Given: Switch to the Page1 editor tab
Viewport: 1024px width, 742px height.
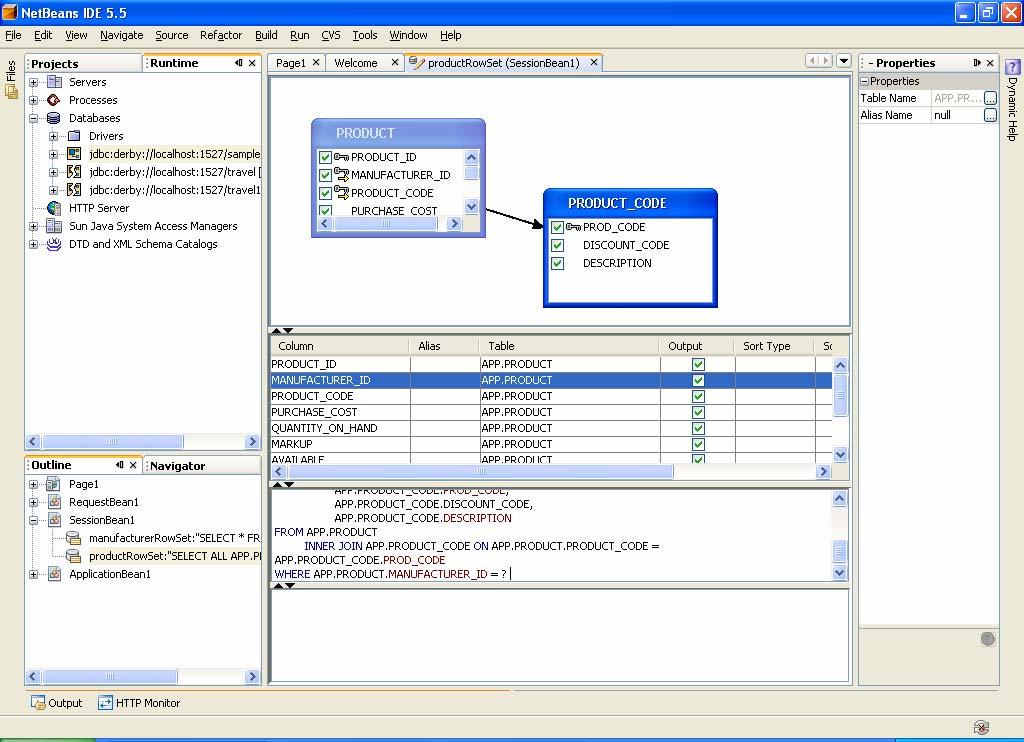Looking at the screenshot, I should coord(291,63).
